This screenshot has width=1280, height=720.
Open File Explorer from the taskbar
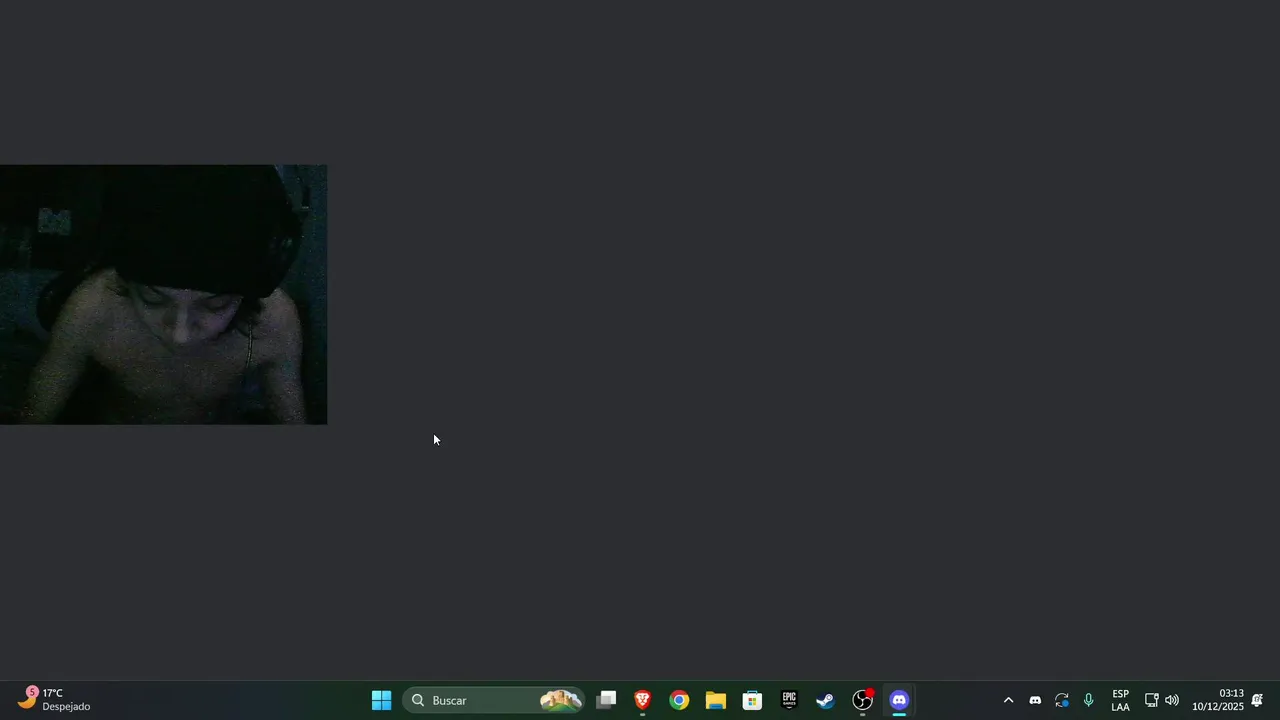point(716,700)
